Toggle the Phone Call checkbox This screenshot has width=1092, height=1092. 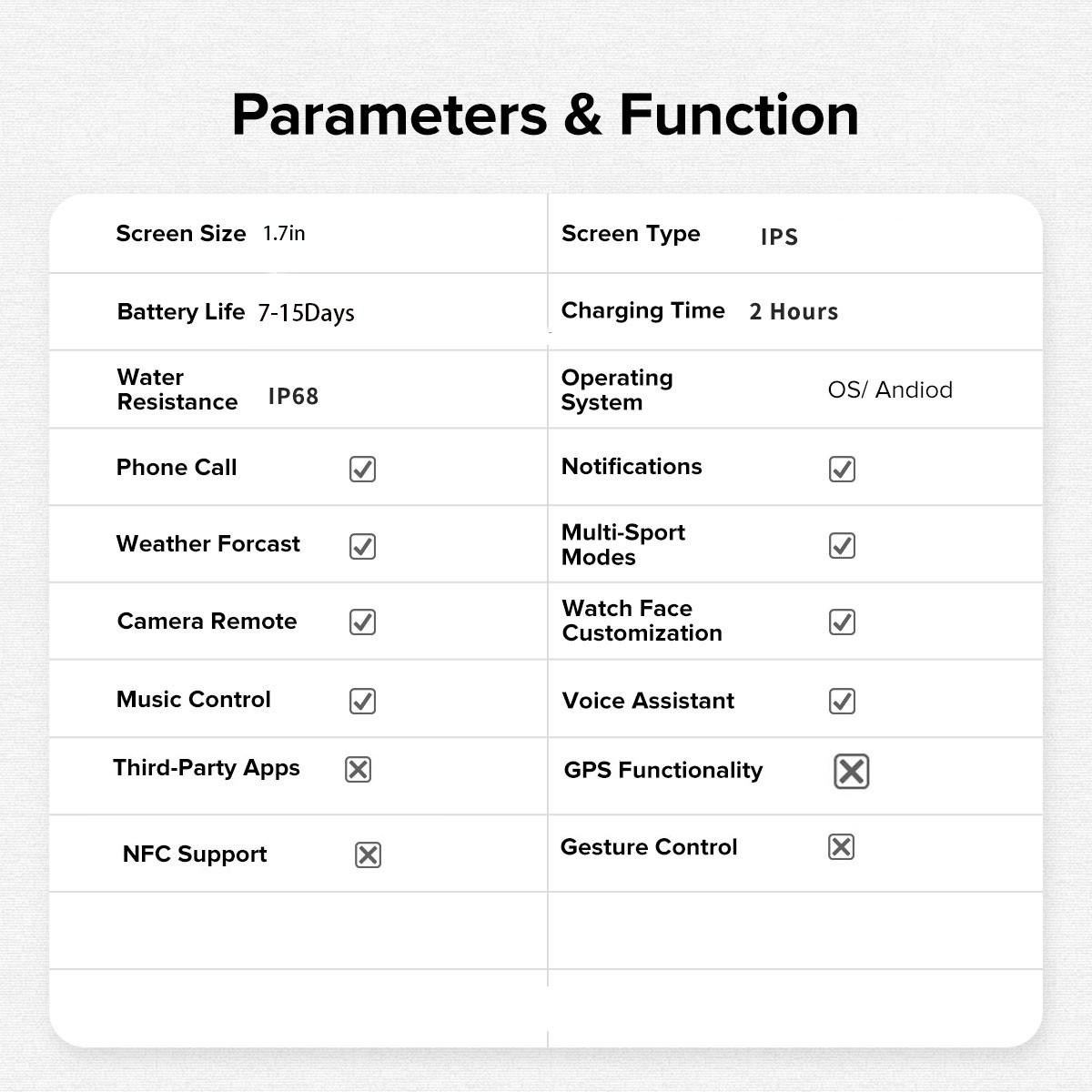(x=362, y=469)
